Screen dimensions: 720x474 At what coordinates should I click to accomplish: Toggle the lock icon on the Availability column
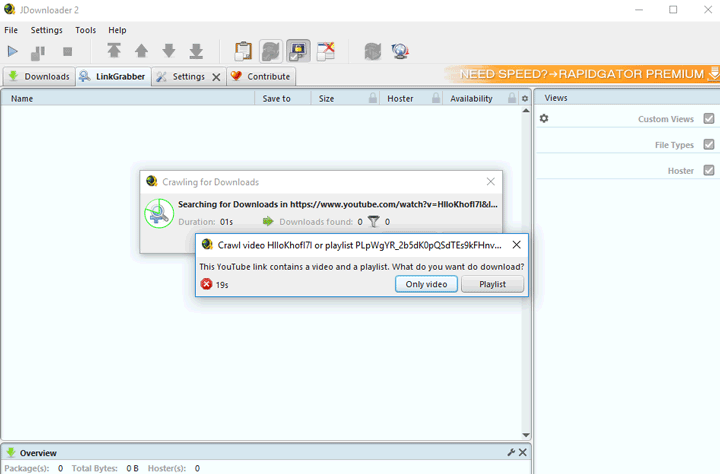click(512, 98)
